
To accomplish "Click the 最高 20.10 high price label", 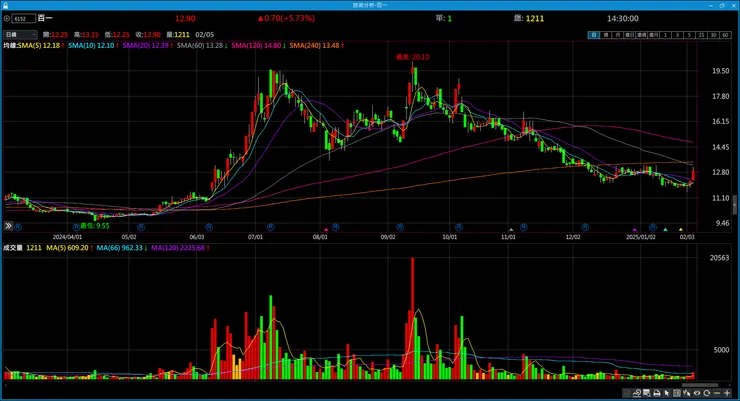I will click(x=412, y=57).
